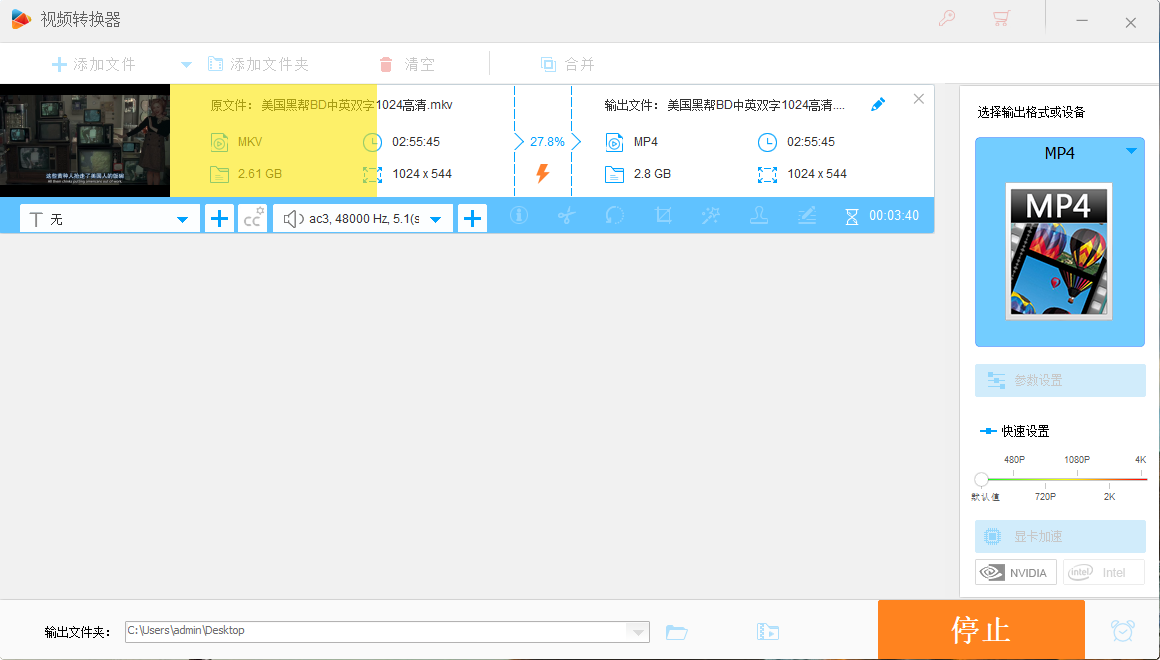Toggle Intel acceleration option
The height and width of the screenshot is (660, 1160).
tap(1104, 572)
